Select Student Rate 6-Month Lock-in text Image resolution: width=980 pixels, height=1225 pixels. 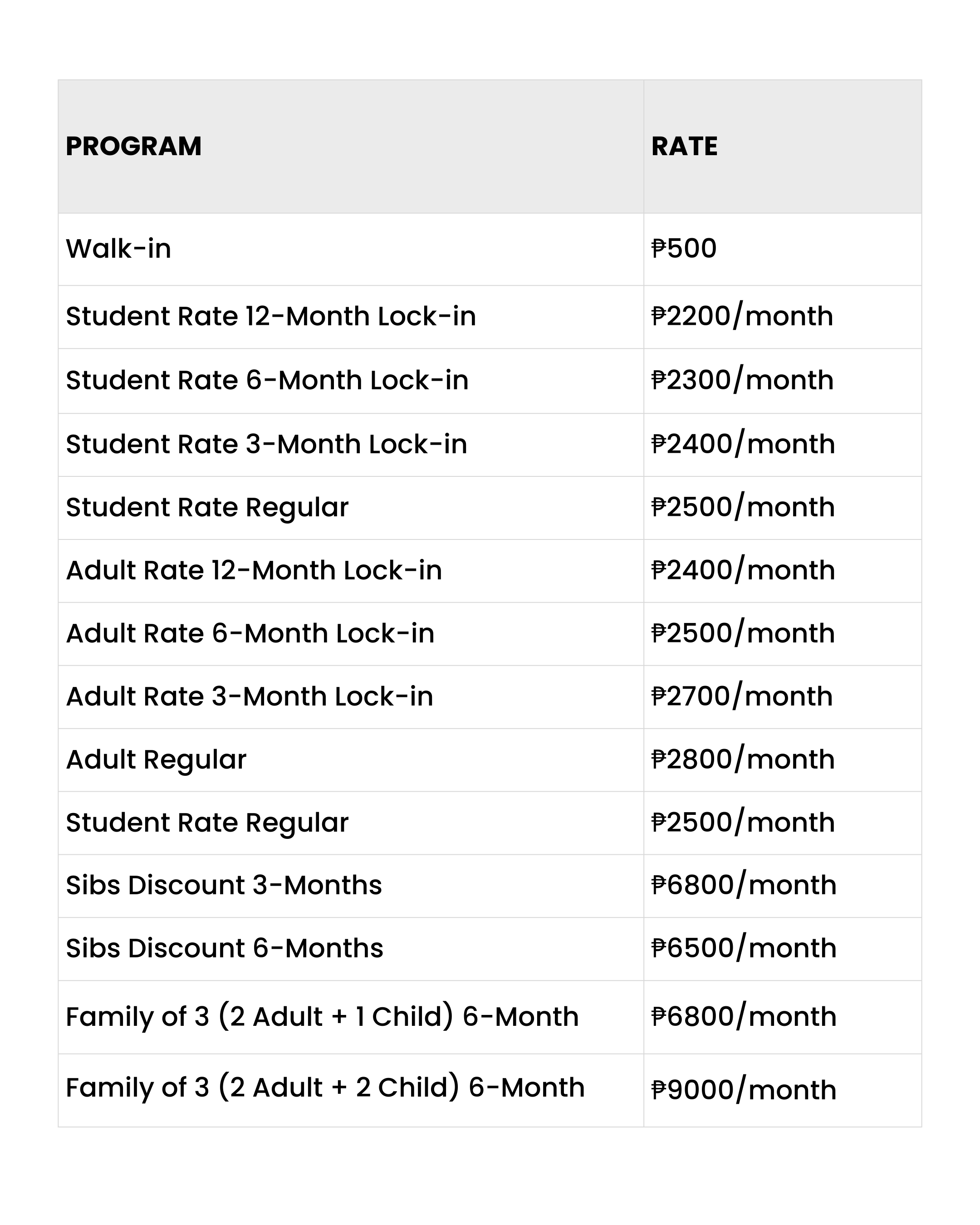[x=267, y=380]
